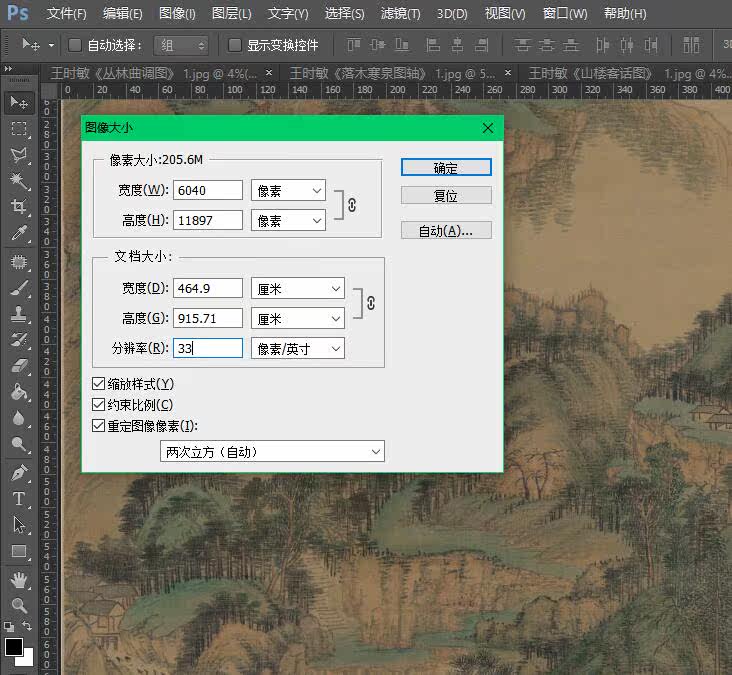Open the document width 厘米 dropdown

(x=298, y=288)
